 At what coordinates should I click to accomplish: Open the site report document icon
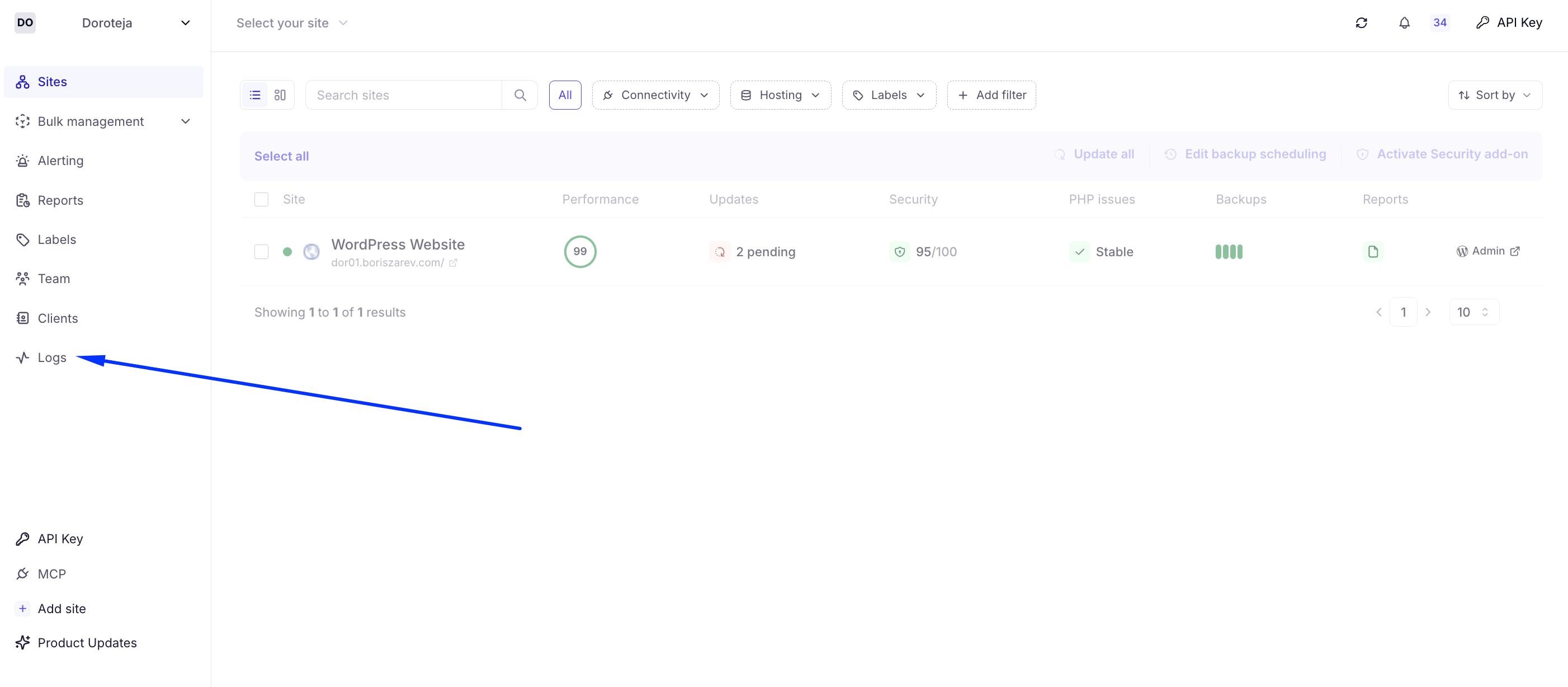(x=1373, y=252)
